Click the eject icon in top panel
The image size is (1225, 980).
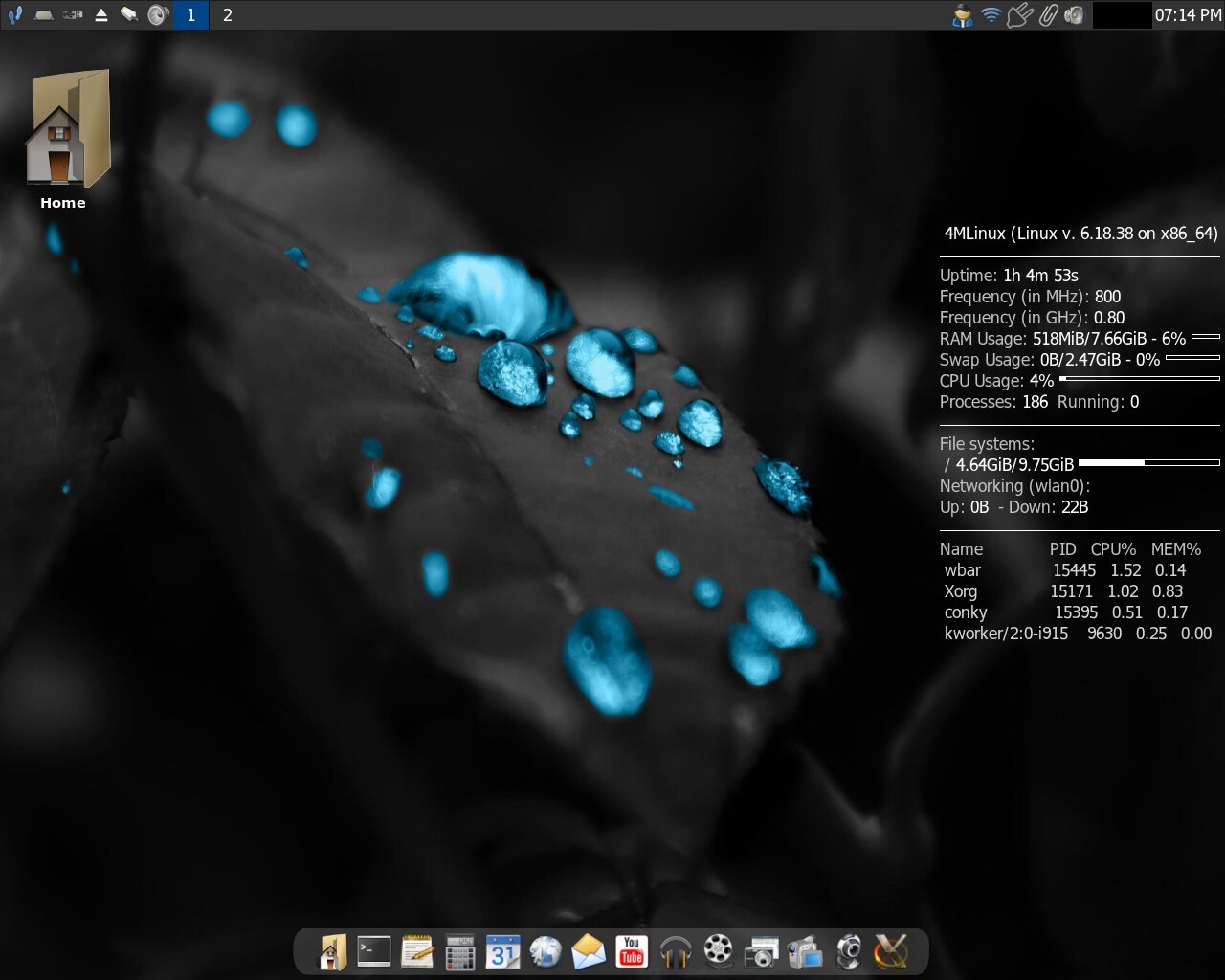click(100, 15)
